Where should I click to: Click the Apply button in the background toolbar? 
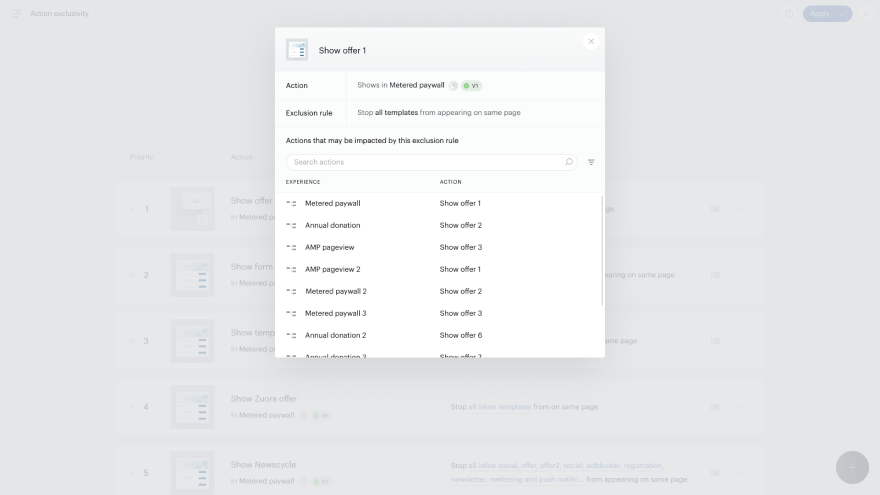coord(827,13)
